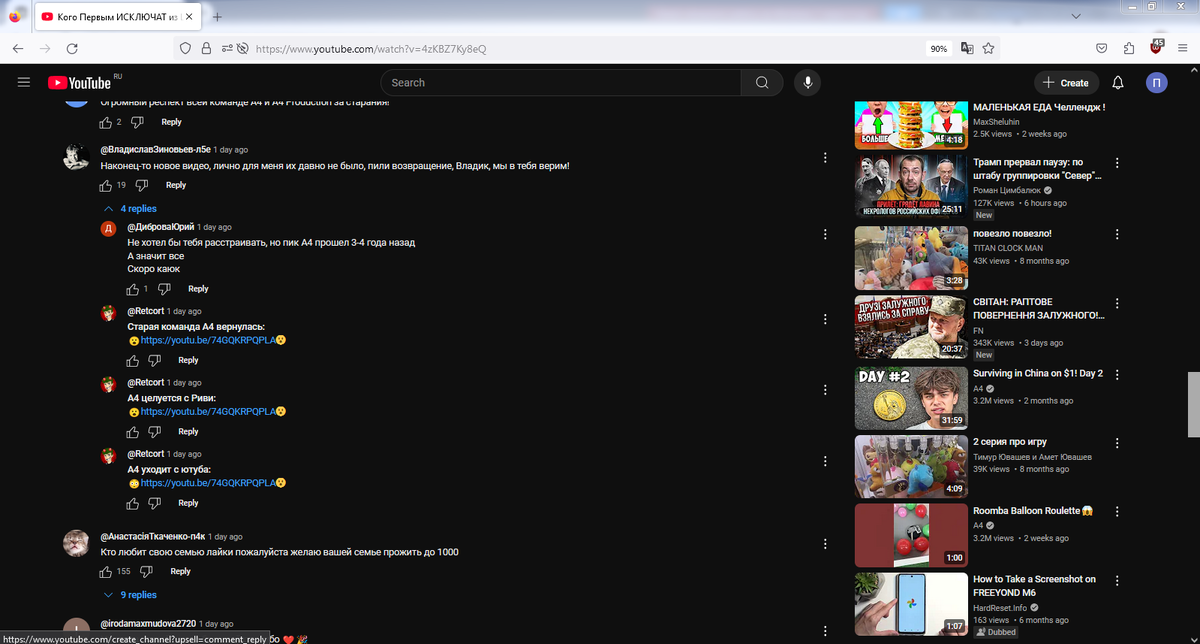The image size is (1200, 644).
Task: Open 'Трамп прервал паузу' video title
Action: (x=1037, y=168)
